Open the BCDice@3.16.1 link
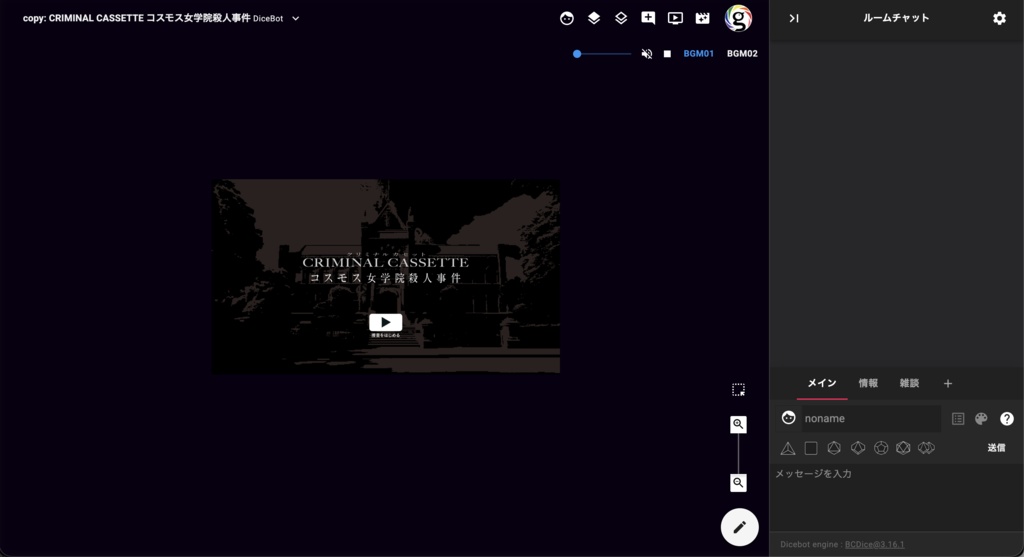The image size is (1024, 557). pos(874,545)
